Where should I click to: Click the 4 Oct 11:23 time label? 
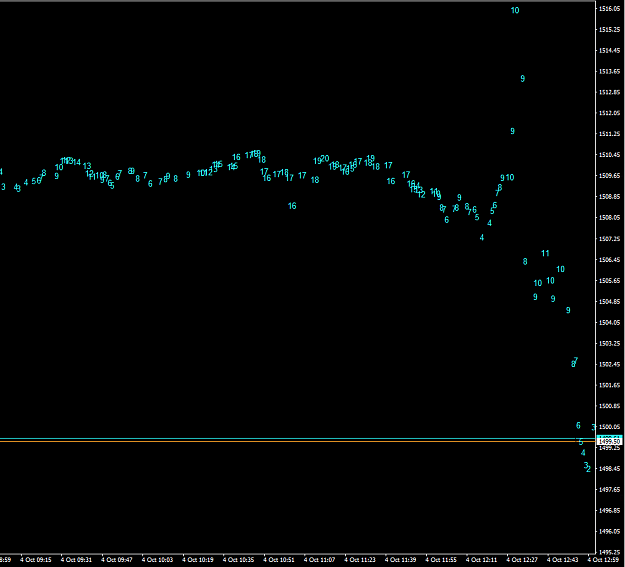[360, 560]
